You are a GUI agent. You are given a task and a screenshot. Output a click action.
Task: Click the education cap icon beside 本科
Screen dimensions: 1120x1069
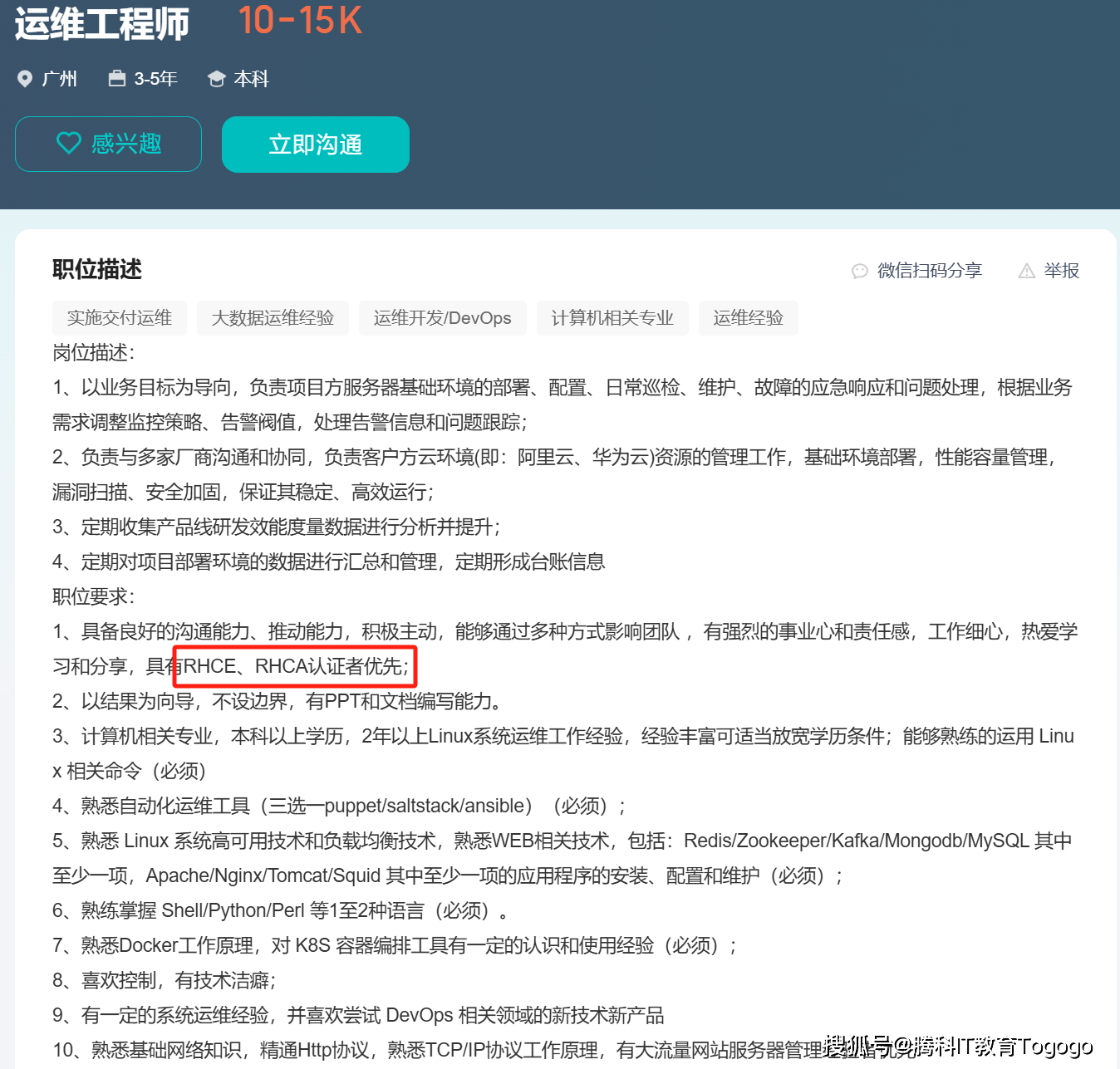[217, 78]
